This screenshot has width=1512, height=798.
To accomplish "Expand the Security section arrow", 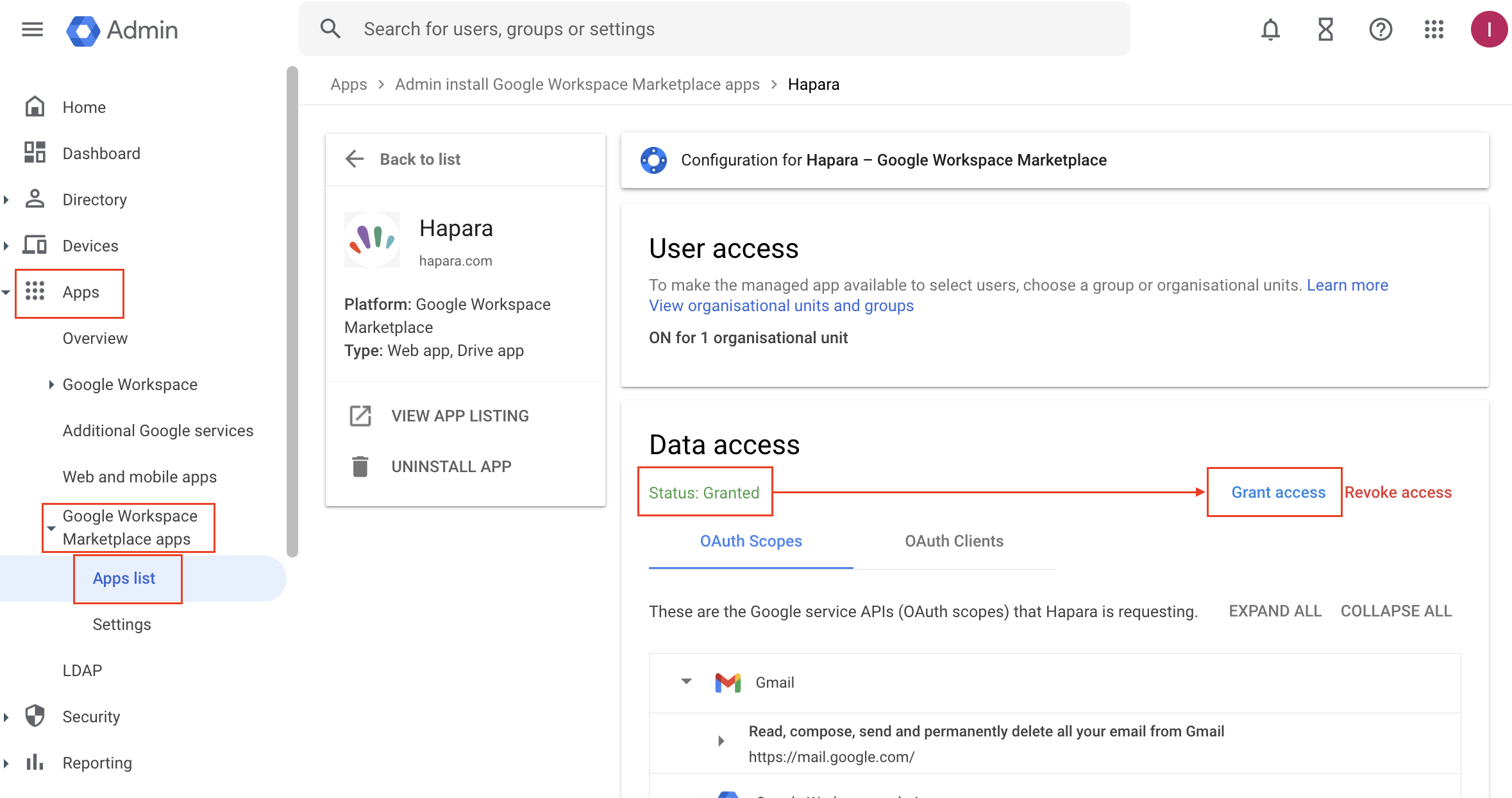I will coord(6,717).
